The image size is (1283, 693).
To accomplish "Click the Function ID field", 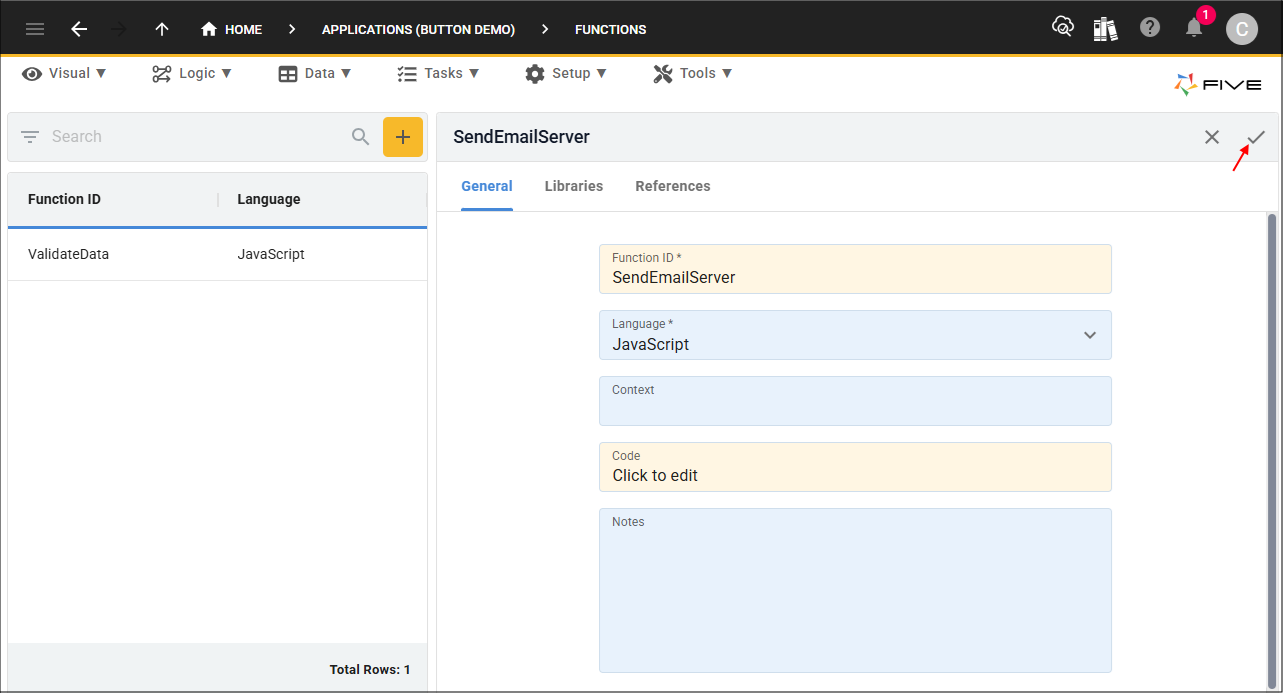I will pos(855,269).
